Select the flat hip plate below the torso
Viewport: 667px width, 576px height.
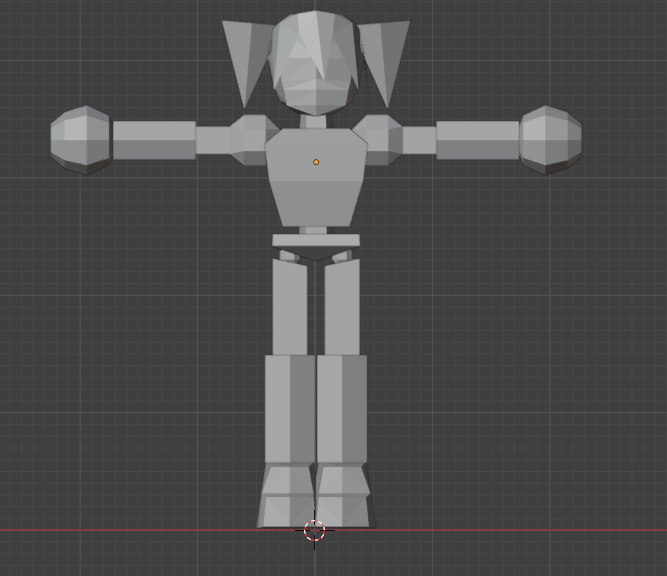(x=315, y=240)
